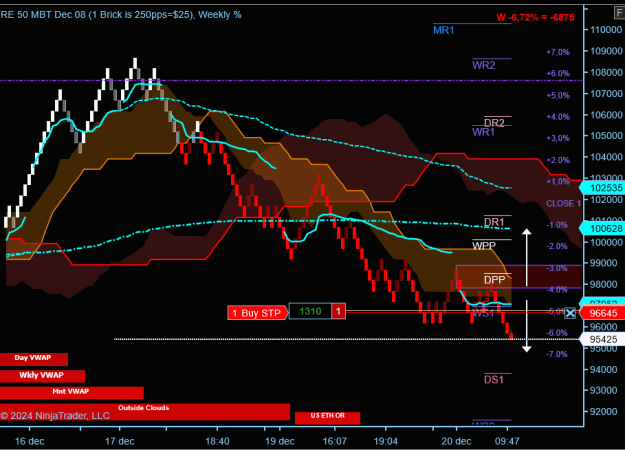Select the 95425 current price marker

(603, 340)
